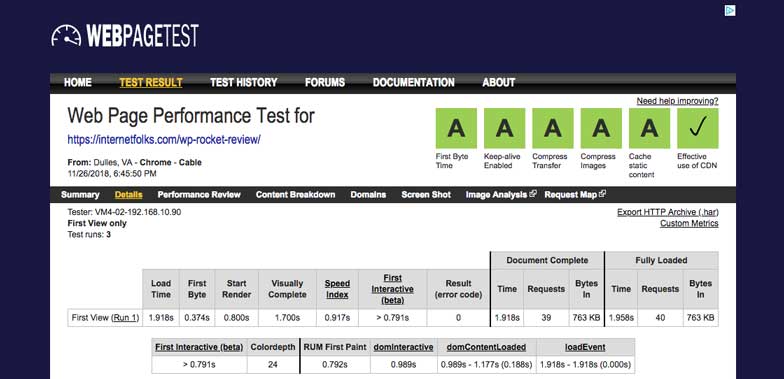
Task: Click the test date 11/26/2018 text
Action: [x=112, y=174]
